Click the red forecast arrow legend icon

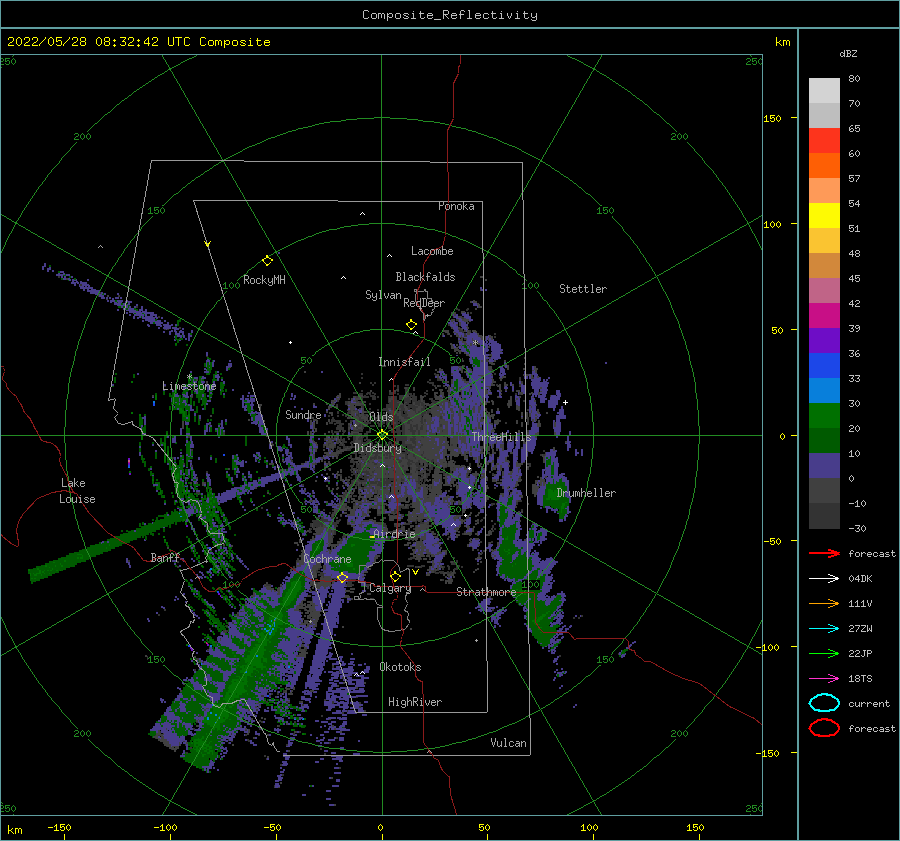coord(824,553)
